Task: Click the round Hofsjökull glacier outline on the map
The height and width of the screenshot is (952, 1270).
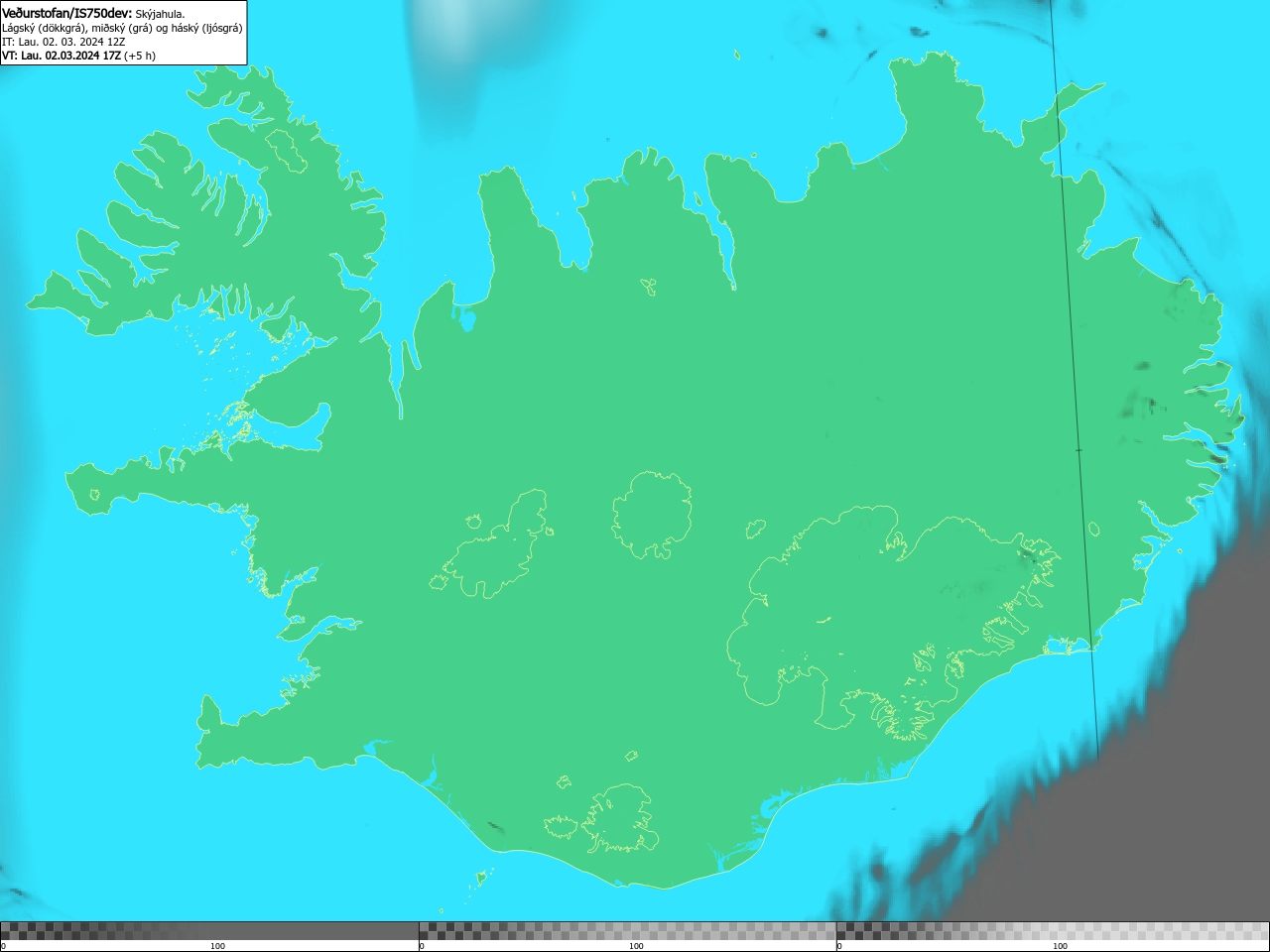Action: (x=652, y=515)
